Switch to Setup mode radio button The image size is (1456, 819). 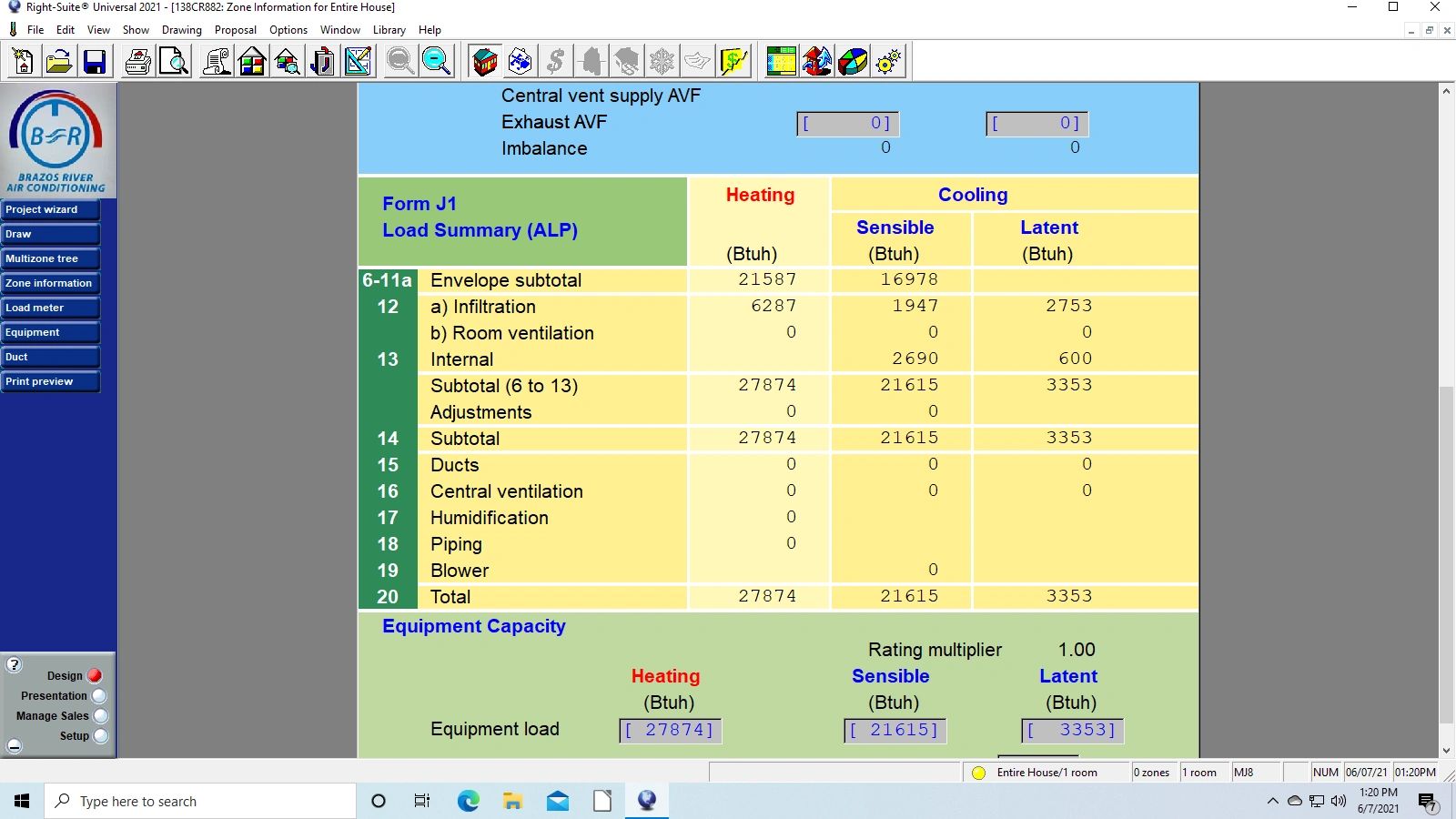(100, 736)
